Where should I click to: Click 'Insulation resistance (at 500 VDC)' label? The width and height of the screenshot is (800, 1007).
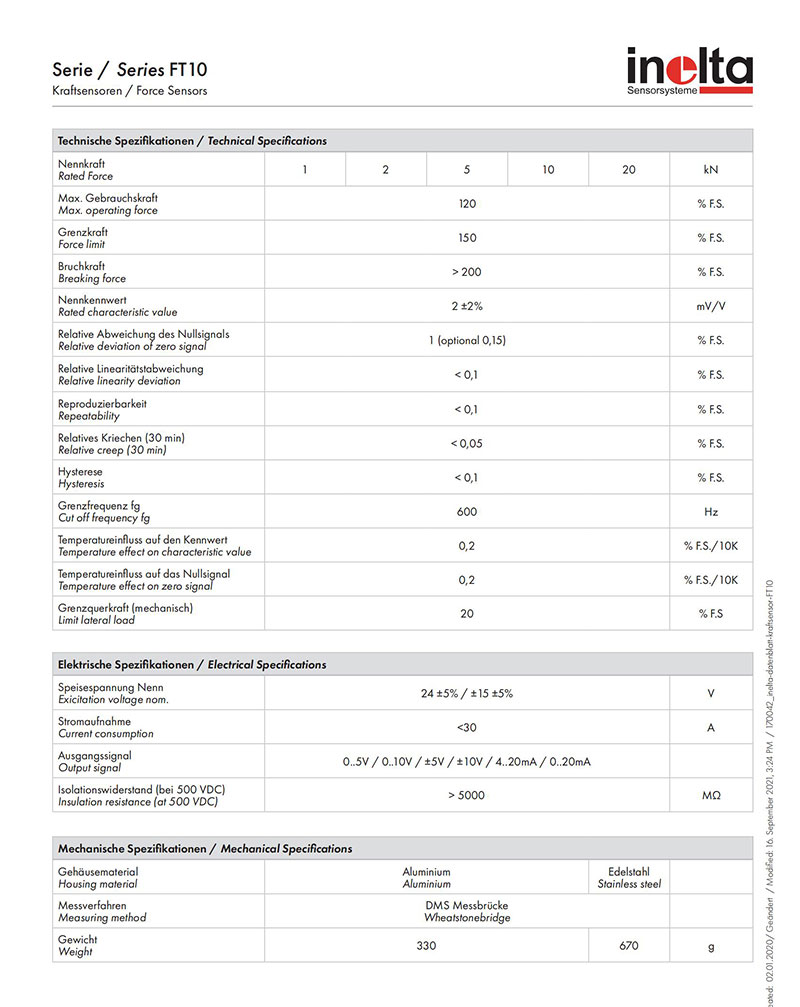pos(137,801)
